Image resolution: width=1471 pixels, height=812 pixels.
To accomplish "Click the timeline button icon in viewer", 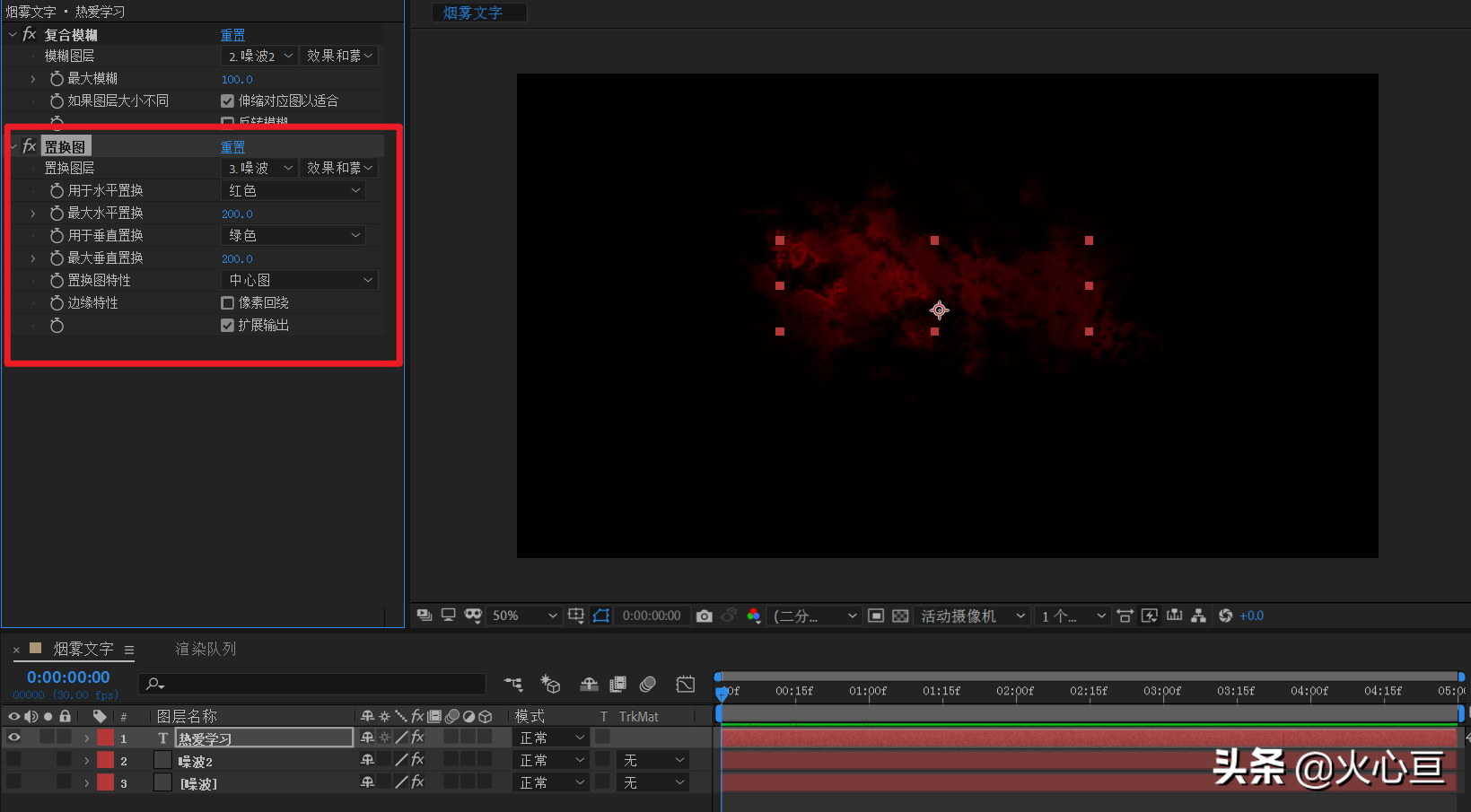I will [1174, 616].
